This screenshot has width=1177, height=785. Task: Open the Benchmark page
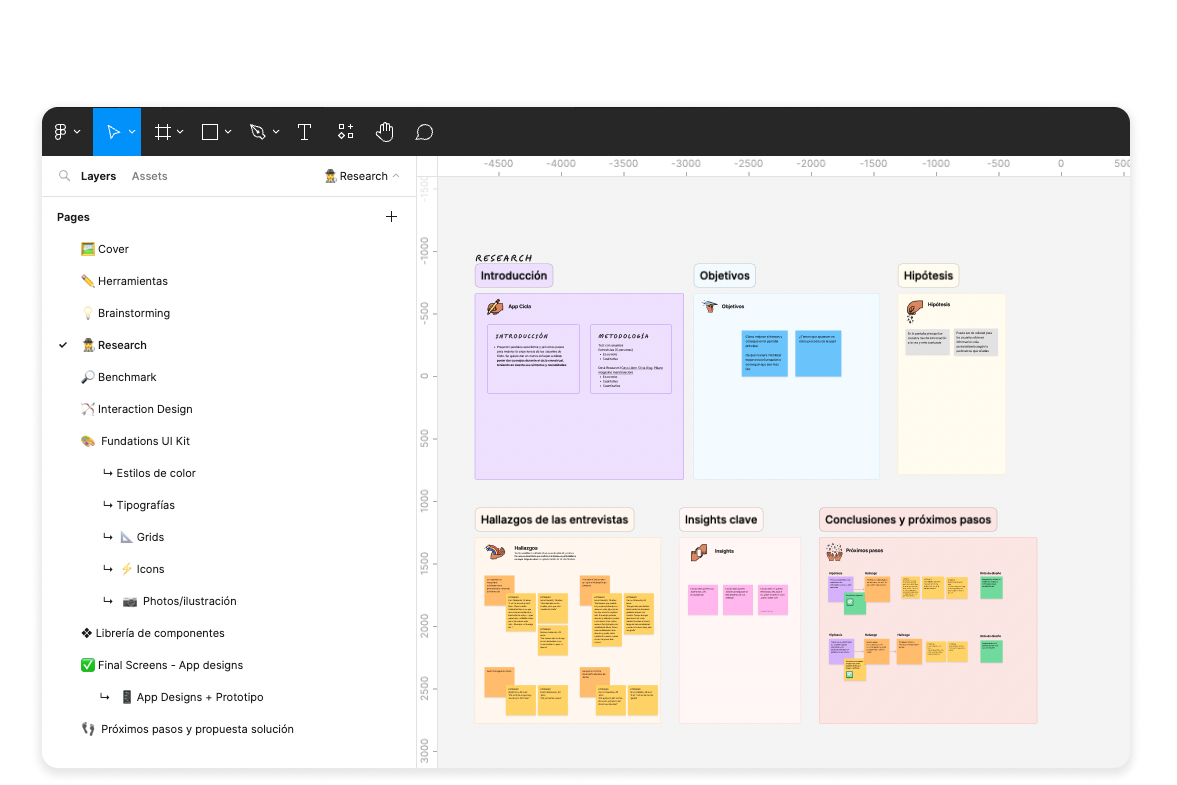tap(127, 377)
